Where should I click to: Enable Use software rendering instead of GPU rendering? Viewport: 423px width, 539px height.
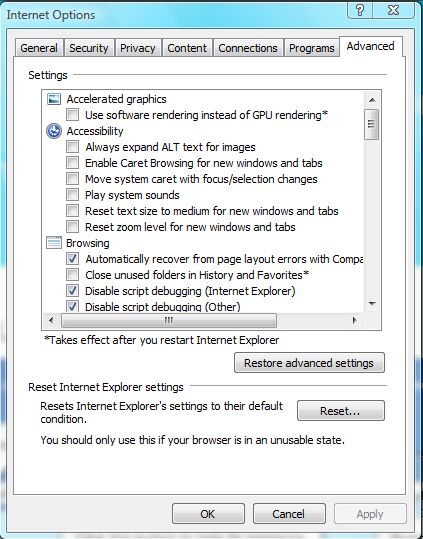[x=73, y=115]
